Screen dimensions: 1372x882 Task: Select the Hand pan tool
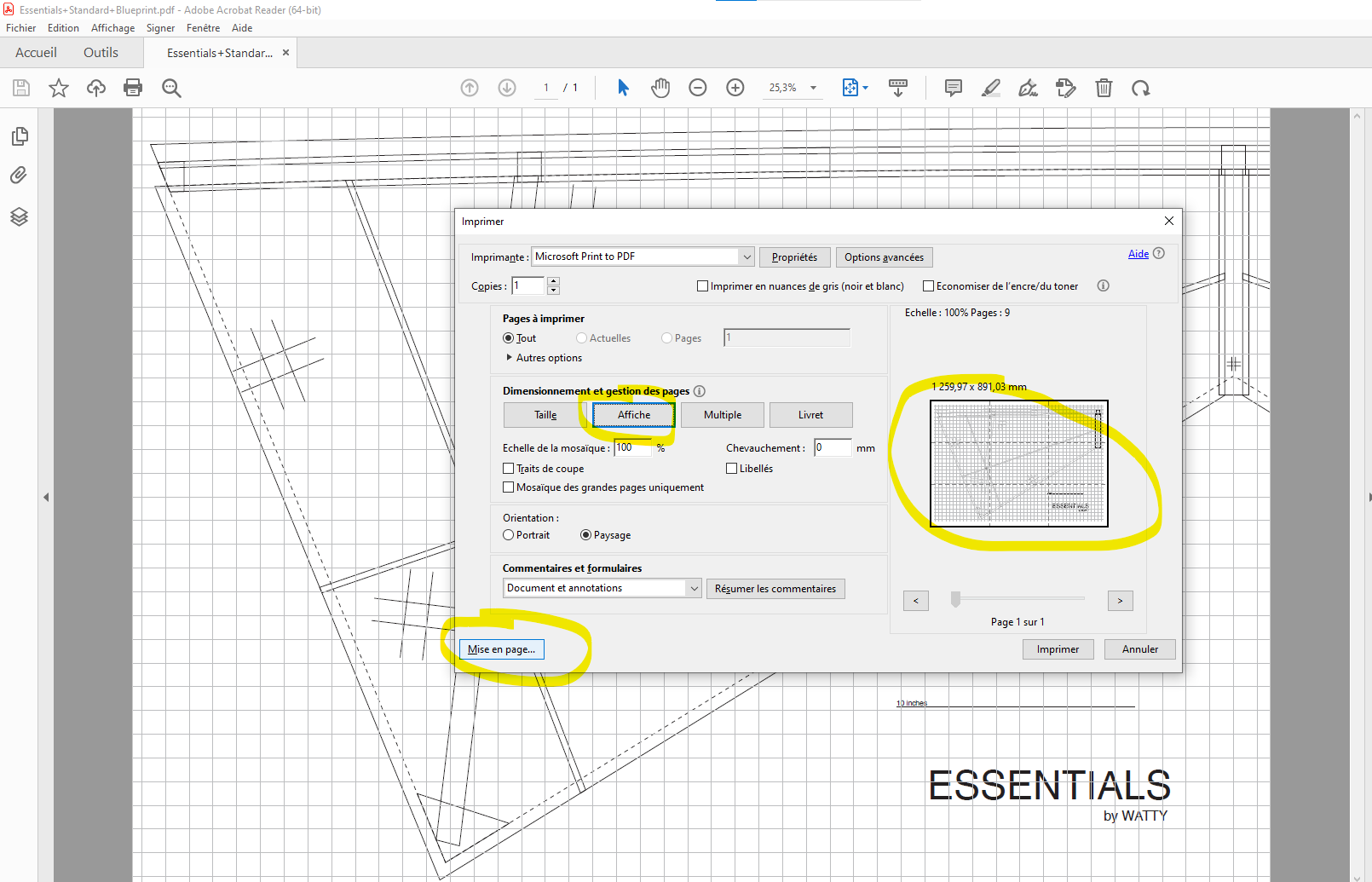click(660, 88)
